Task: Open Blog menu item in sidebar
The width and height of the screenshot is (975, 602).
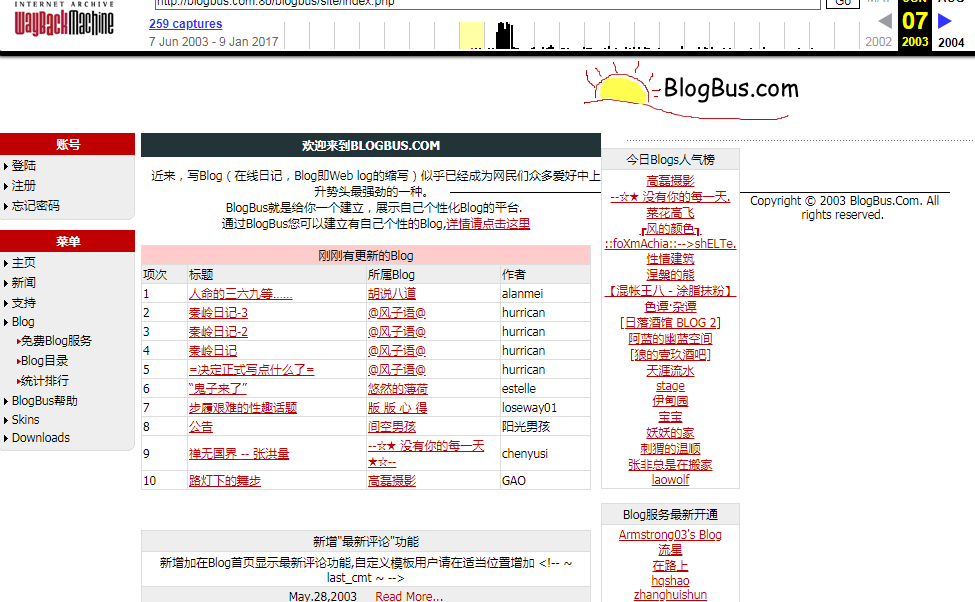Action: 23,322
